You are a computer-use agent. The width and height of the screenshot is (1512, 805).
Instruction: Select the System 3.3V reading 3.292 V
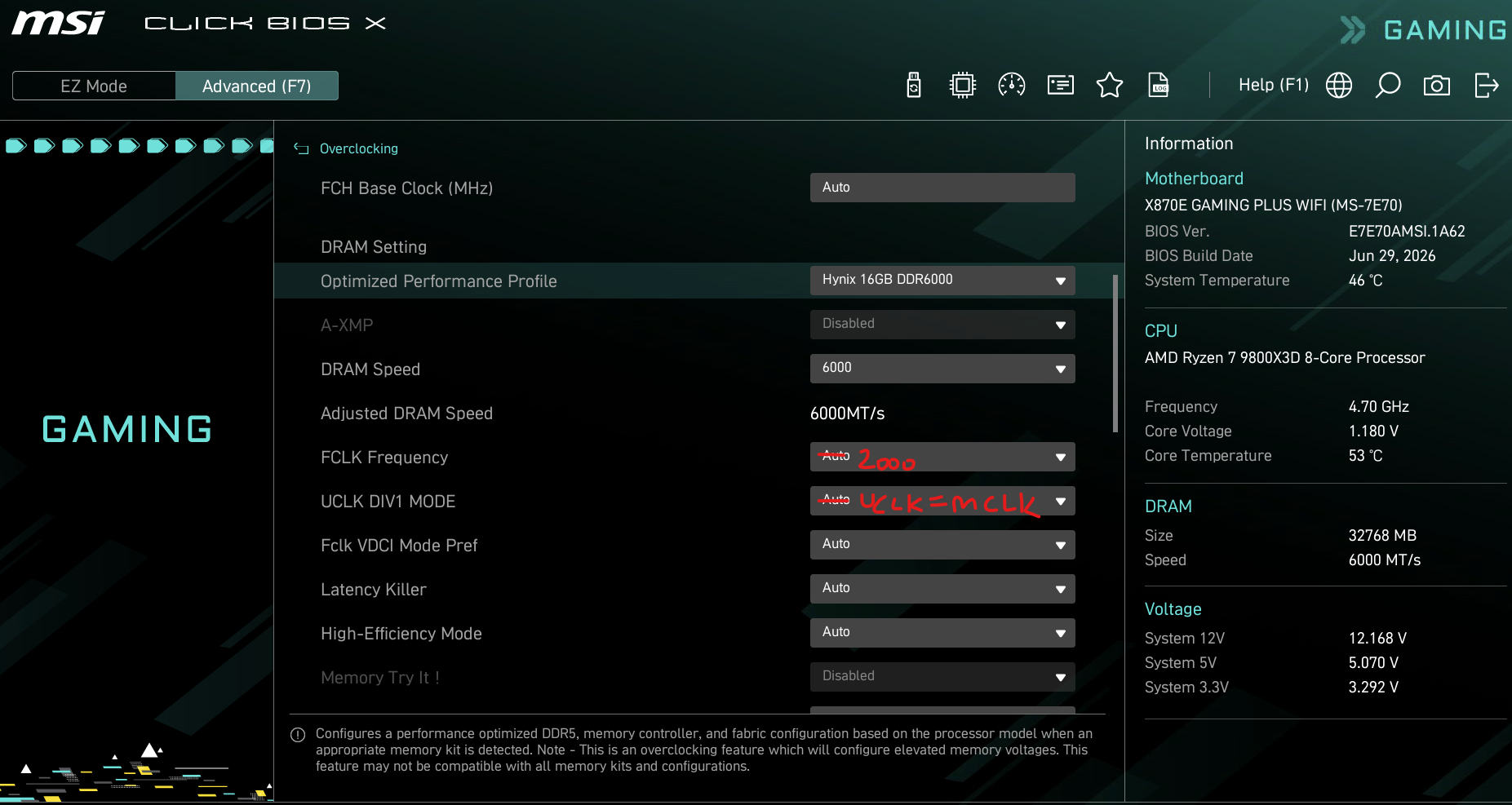tap(1373, 688)
